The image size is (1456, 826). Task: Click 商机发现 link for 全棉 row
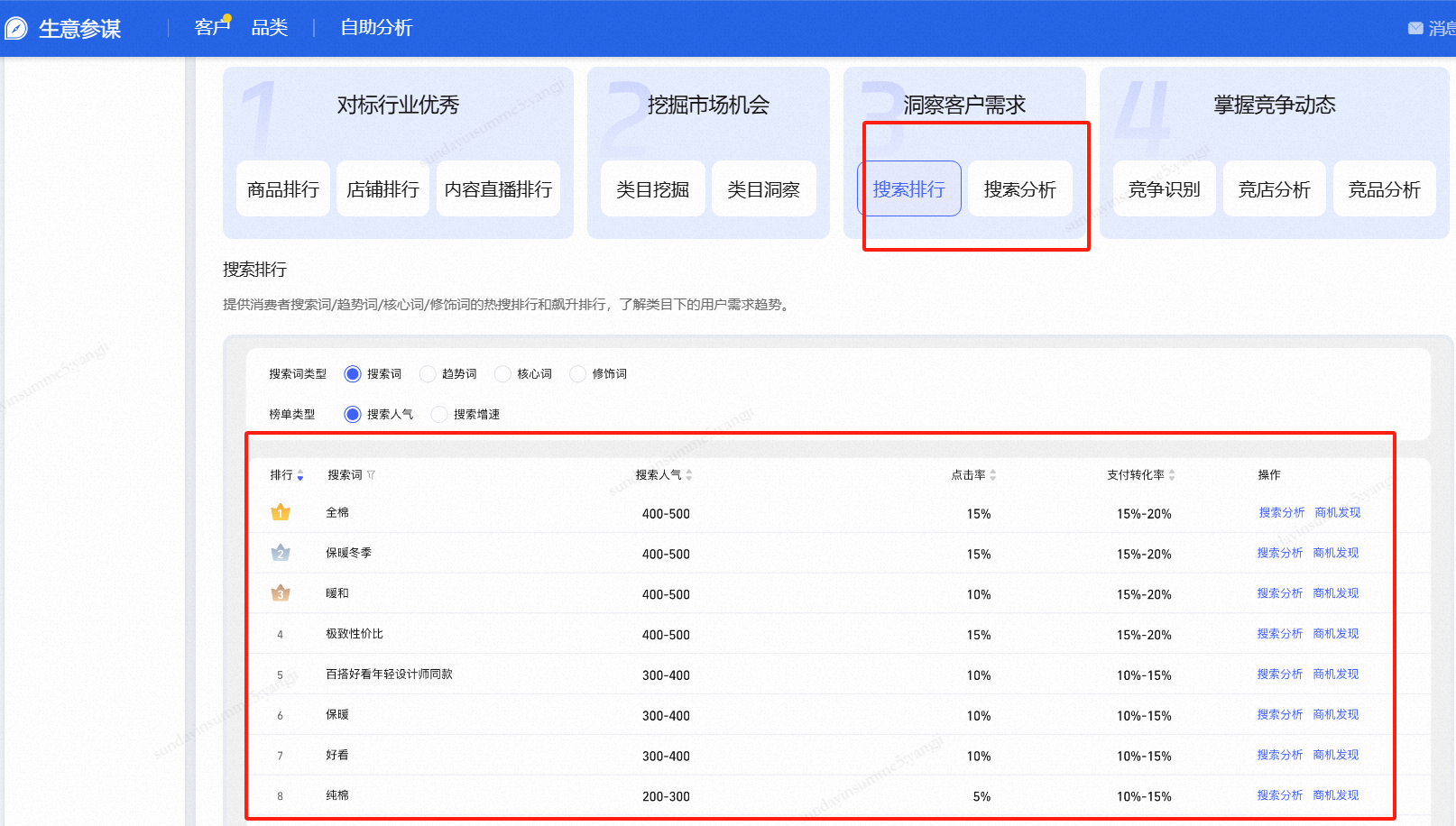pos(1337,512)
